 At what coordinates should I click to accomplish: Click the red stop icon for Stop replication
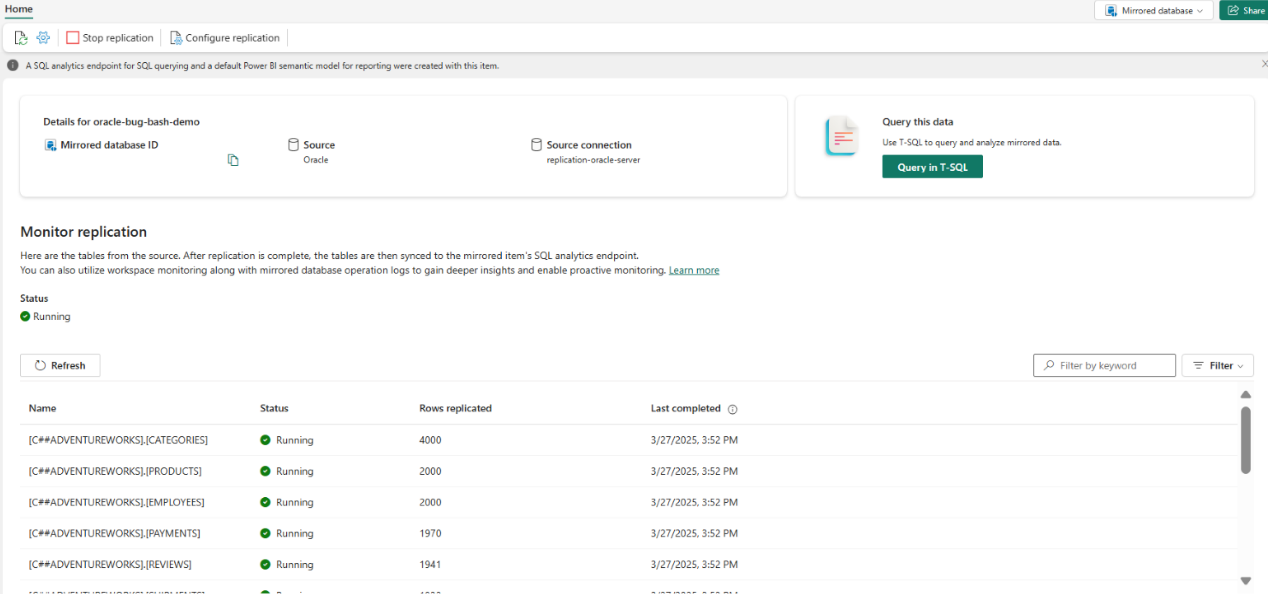click(x=71, y=37)
